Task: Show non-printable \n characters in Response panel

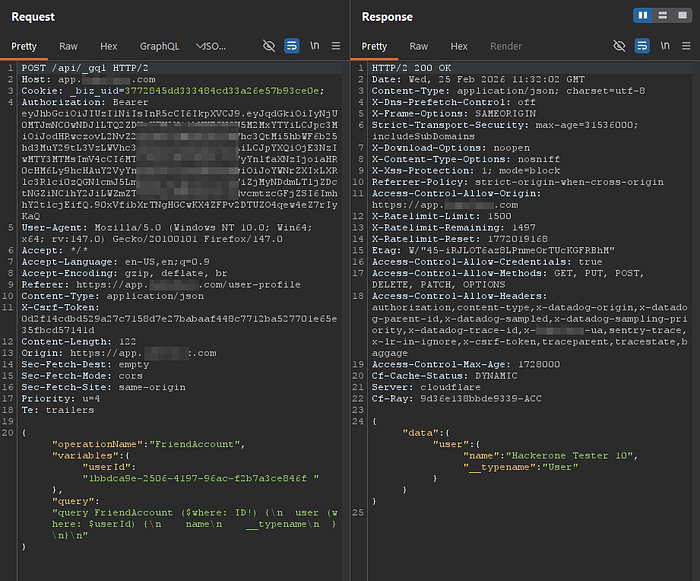Action: point(665,46)
